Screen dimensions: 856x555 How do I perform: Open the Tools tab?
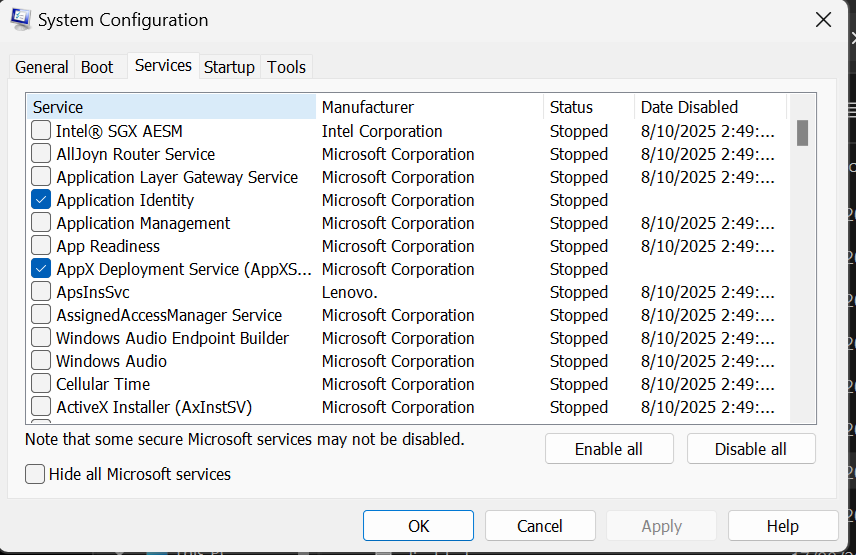[x=286, y=67]
